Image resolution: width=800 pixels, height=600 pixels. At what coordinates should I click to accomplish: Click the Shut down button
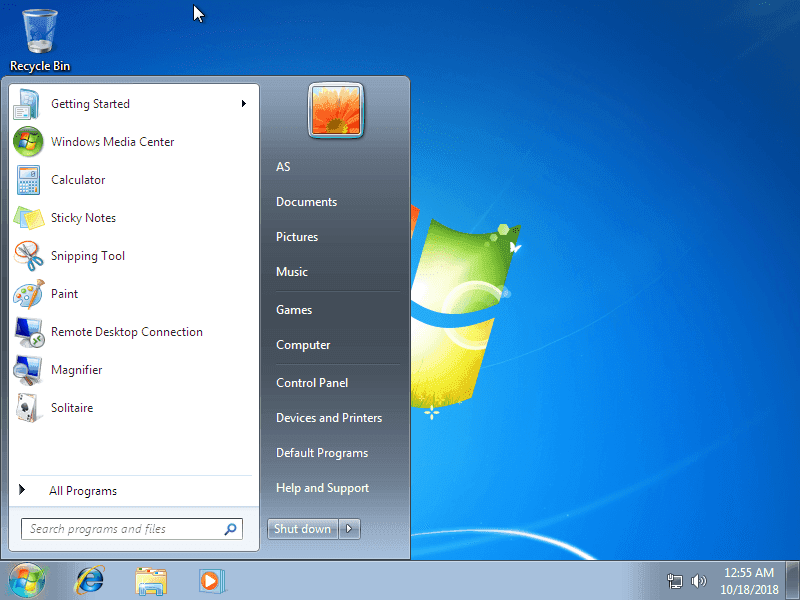point(302,528)
